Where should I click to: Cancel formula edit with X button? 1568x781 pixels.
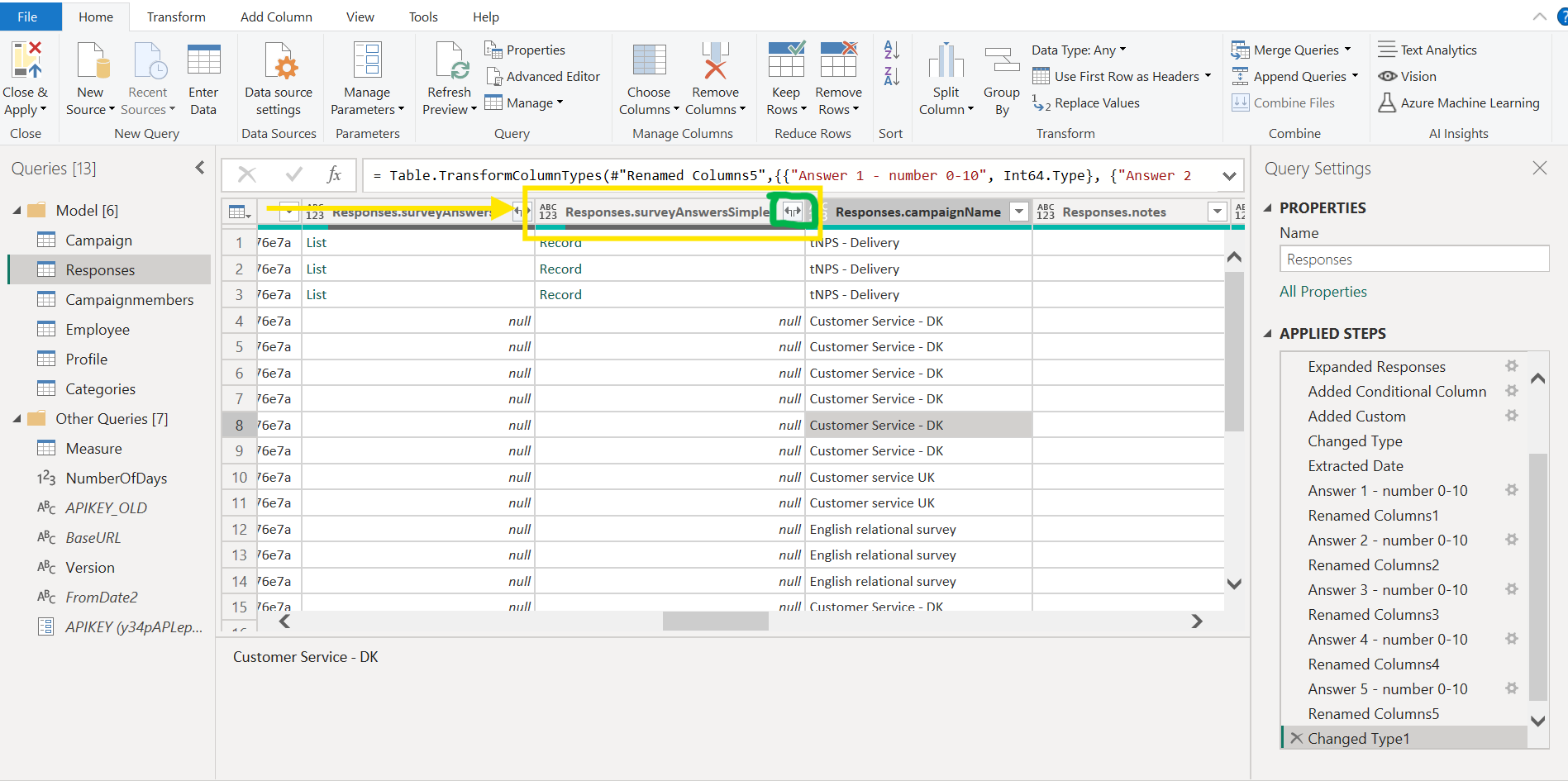click(246, 174)
